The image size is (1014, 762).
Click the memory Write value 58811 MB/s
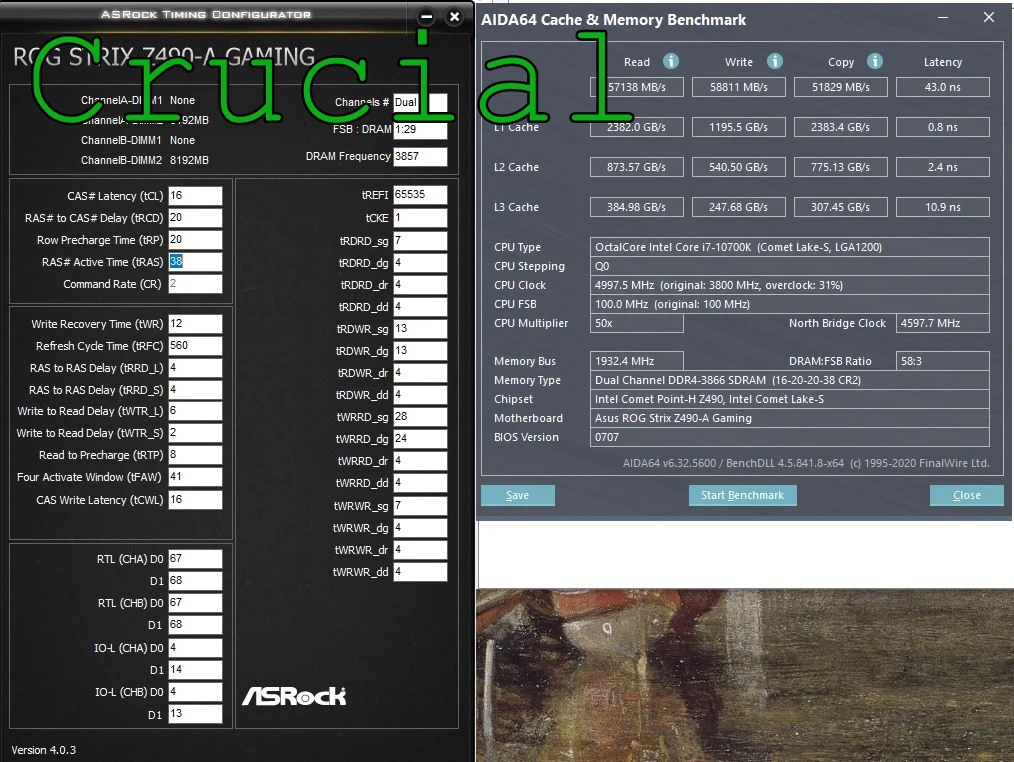[739, 87]
